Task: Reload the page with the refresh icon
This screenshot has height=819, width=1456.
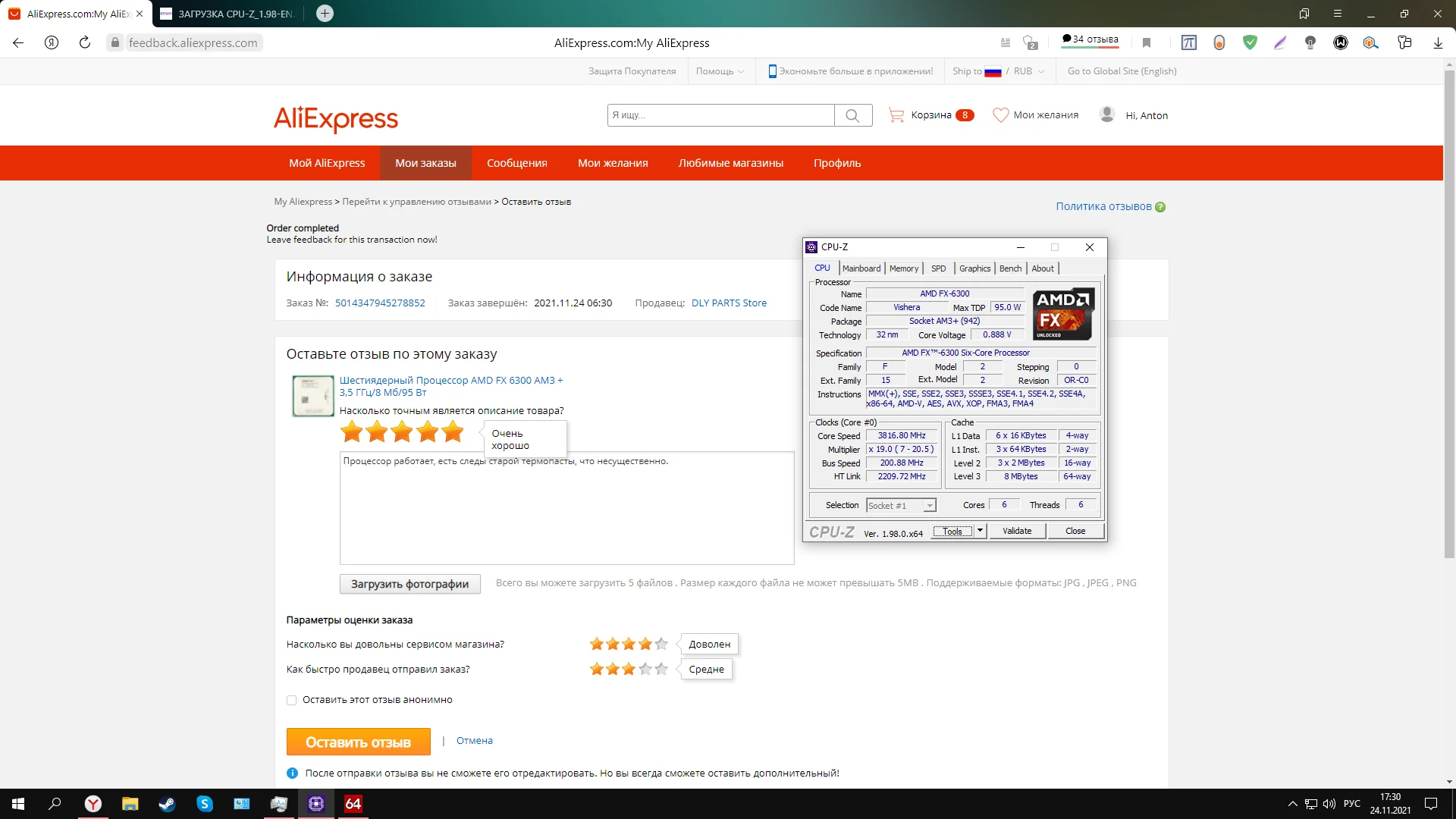Action: pyautogui.click(x=85, y=42)
